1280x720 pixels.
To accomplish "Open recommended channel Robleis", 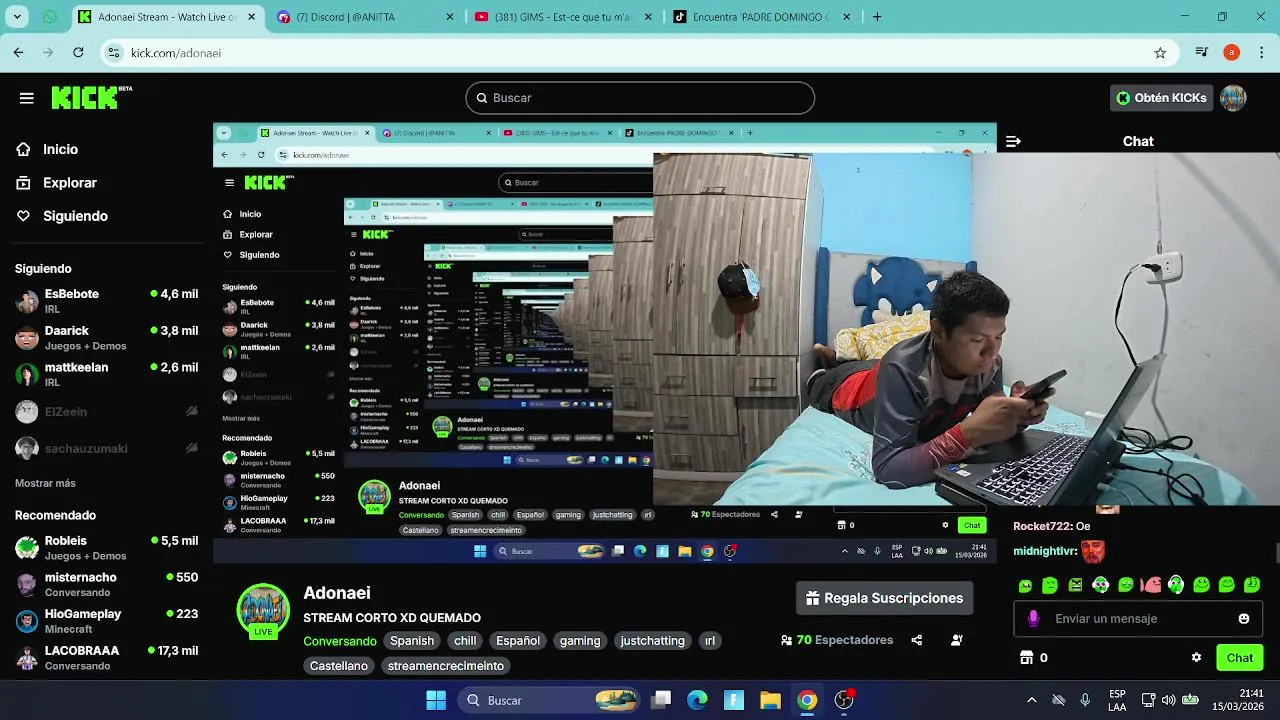I will pos(106,547).
